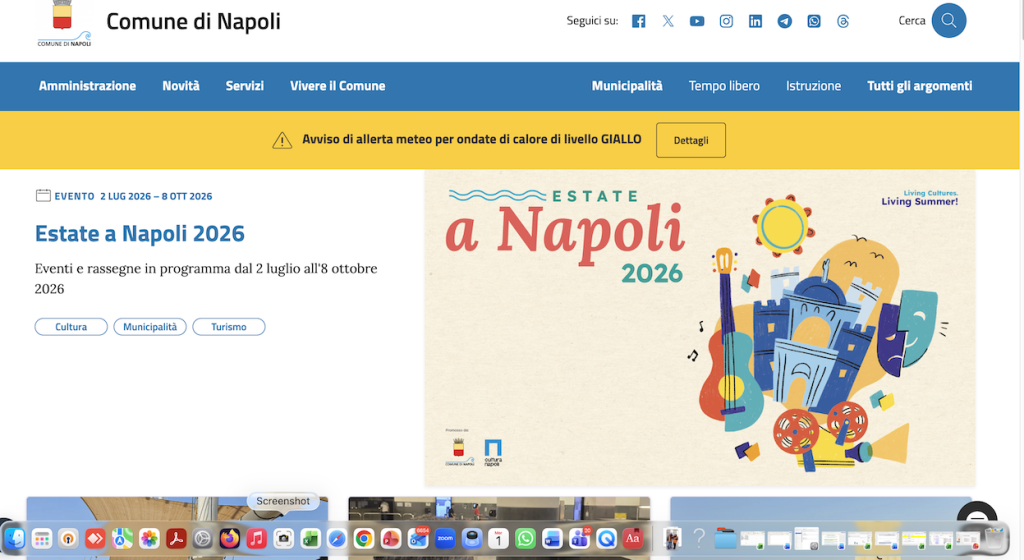Launch QuickTime Player from the dock
Image resolution: width=1024 pixels, height=560 pixels.
click(606, 538)
